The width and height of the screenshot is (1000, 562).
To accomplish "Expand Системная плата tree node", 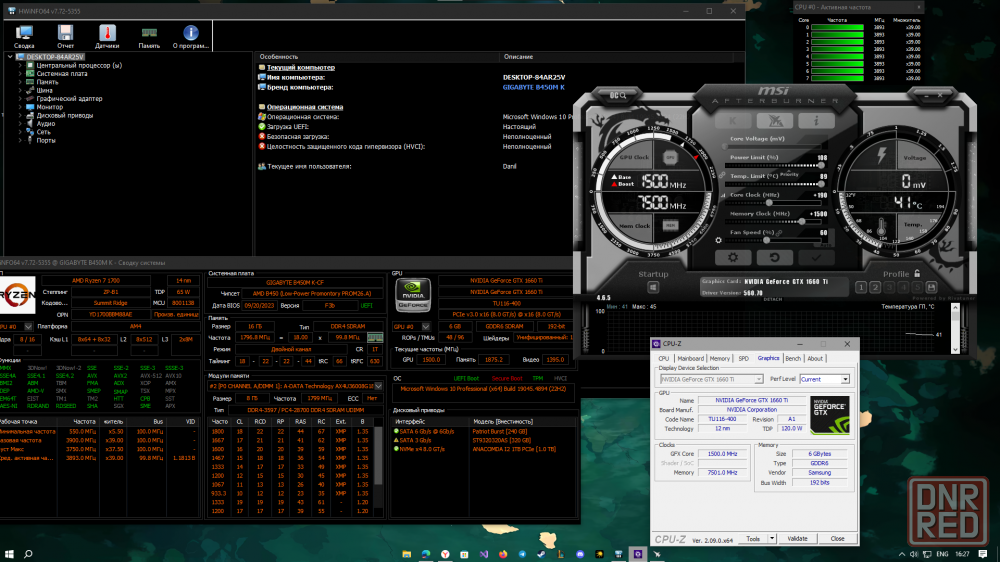I will pyautogui.click(x=20, y=73).
